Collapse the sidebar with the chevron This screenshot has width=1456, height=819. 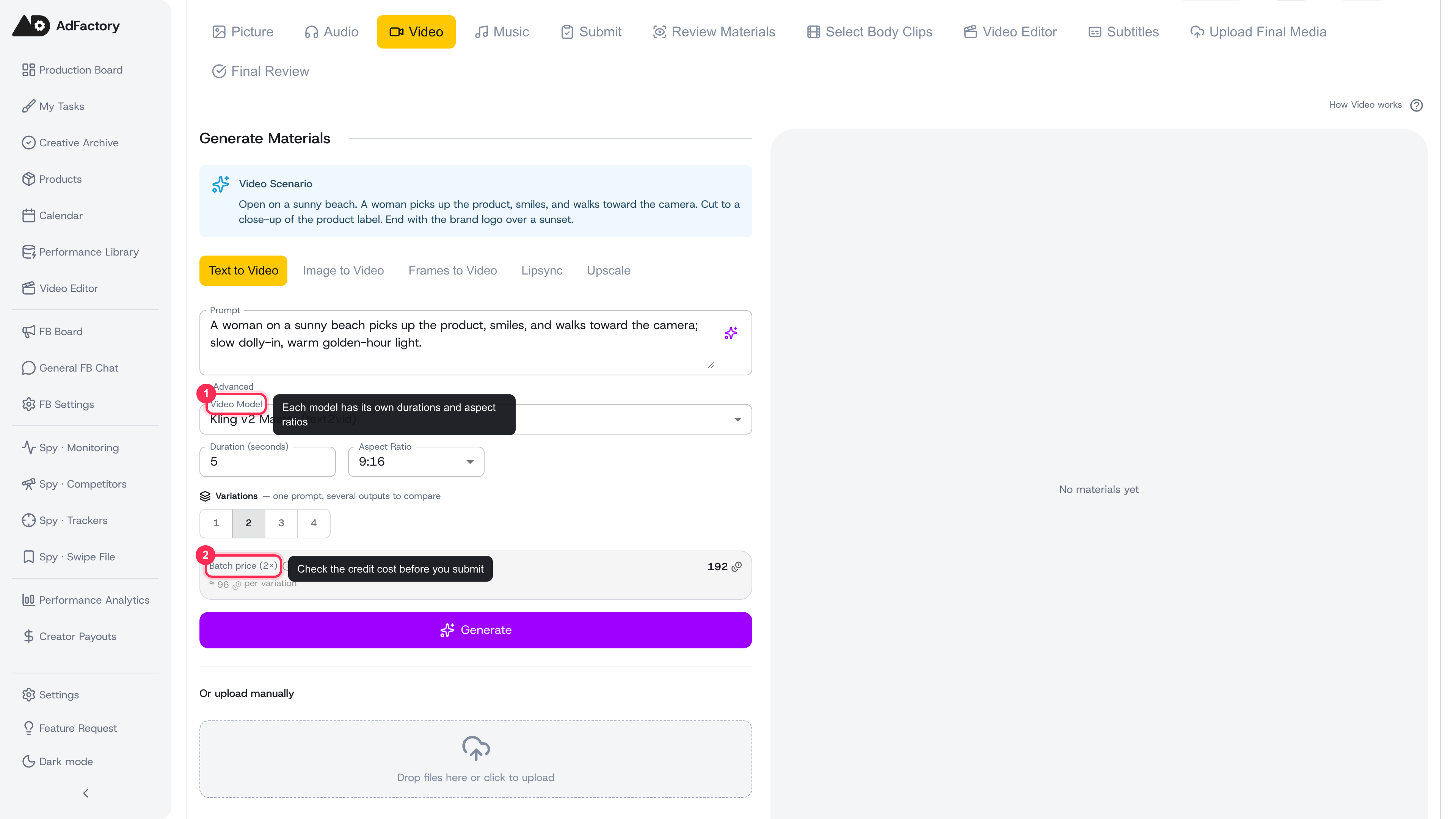pos(86,793)
